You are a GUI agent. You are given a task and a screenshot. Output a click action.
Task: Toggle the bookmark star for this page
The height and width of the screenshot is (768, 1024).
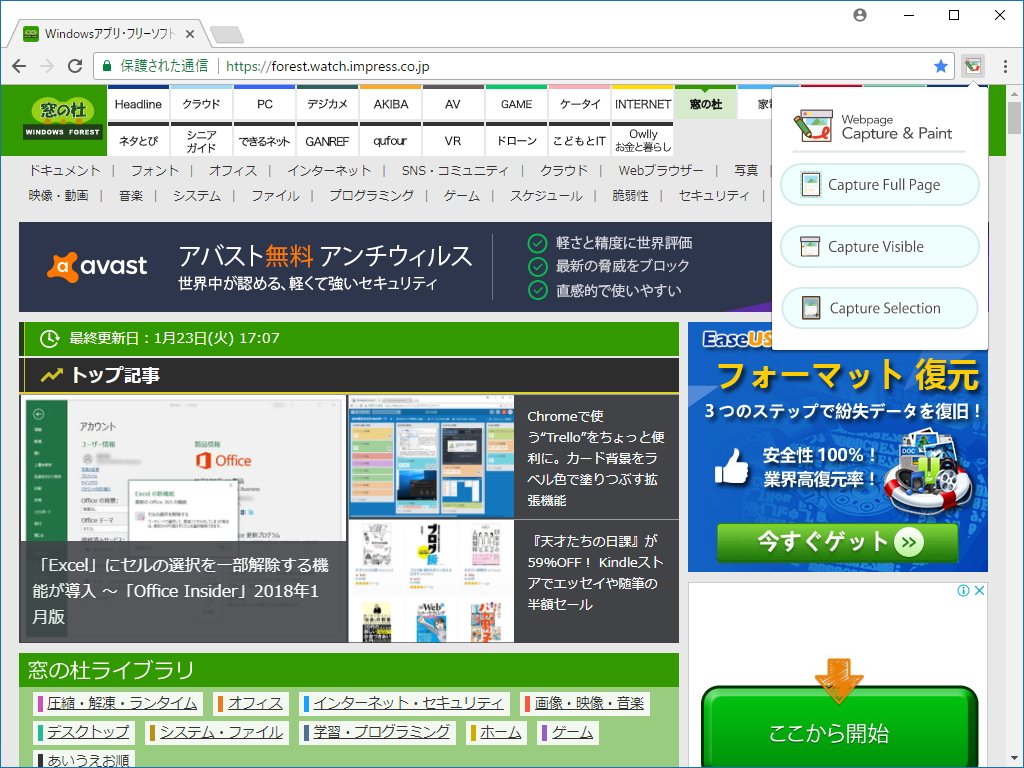940,64
